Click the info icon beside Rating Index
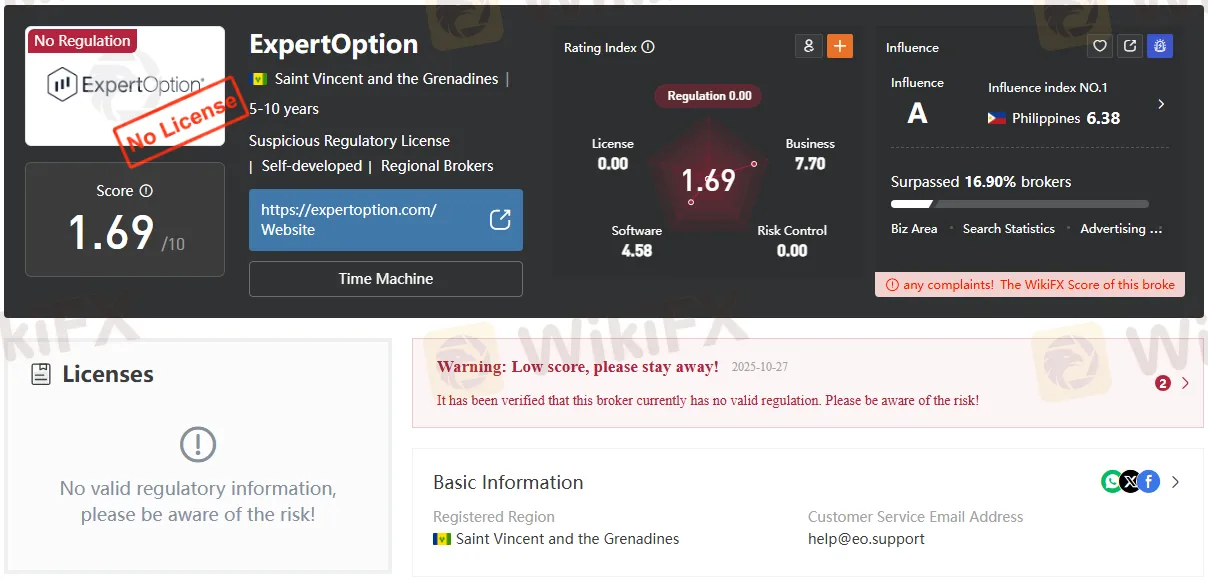Screen dimensions: 1208x581 pyautogui.click(x=648, y=47)
